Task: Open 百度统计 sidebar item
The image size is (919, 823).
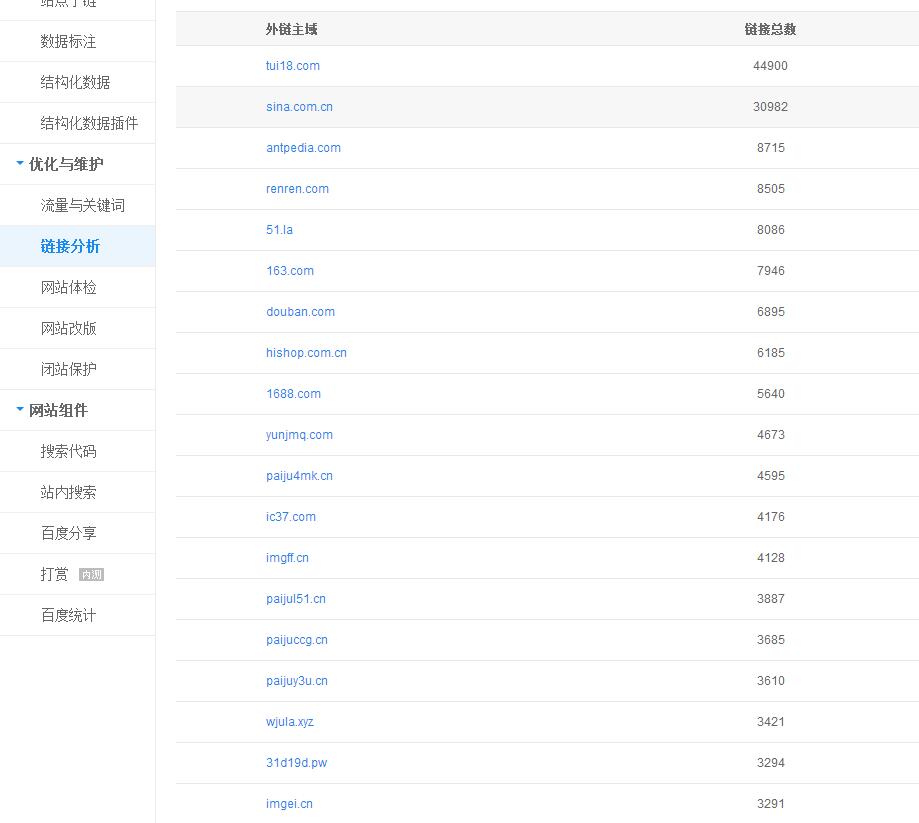Action: click(69, 615)
